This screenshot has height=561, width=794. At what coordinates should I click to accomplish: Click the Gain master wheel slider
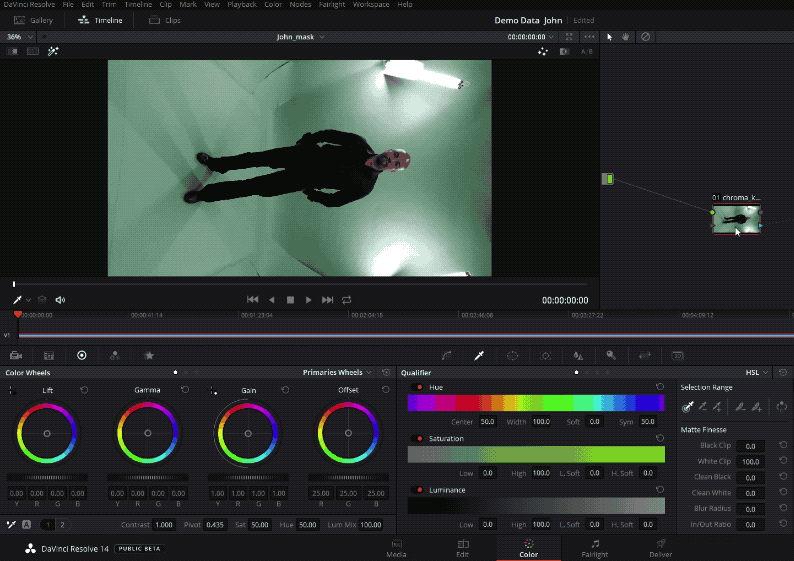[x=248, y=477]
